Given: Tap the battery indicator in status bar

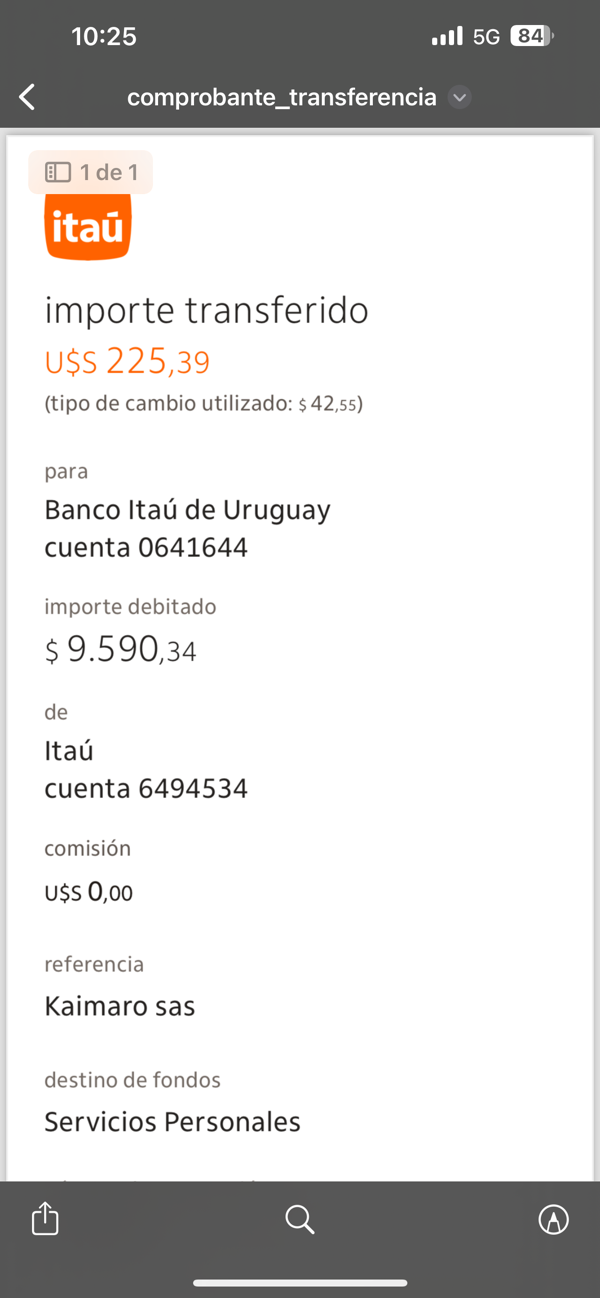Looking at the screenshot, I should (530, 37).
